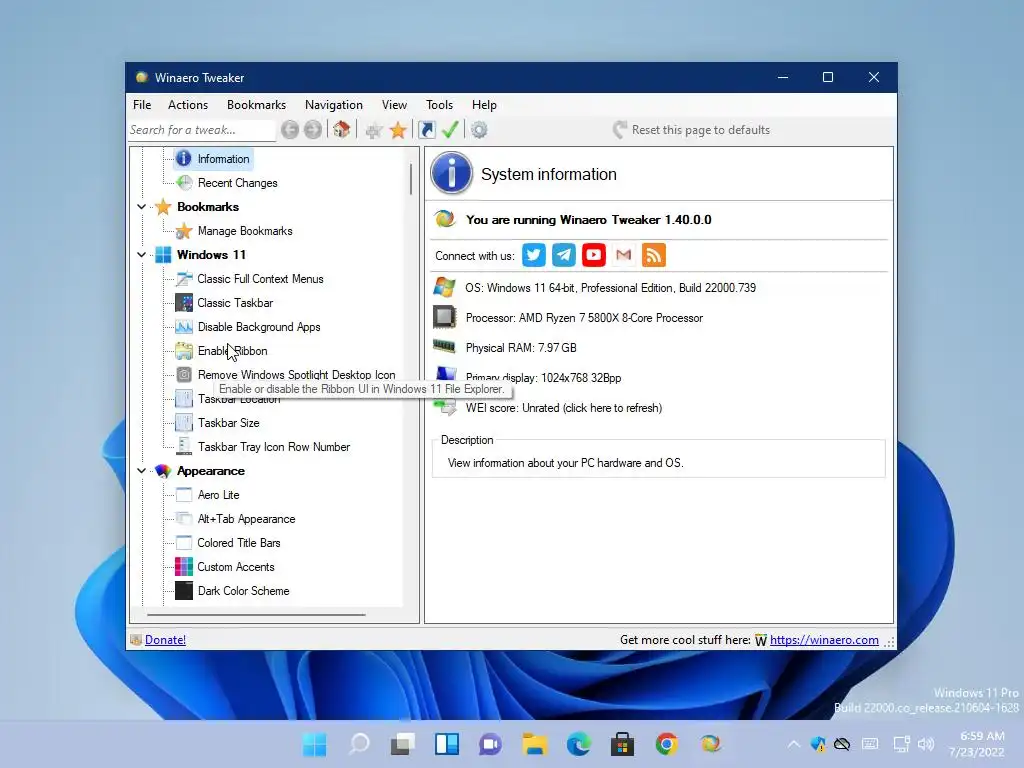Screen dimensions: 1024x768
Task: Select Alt+Tab Appearance tree item
Action: (246, 519)
